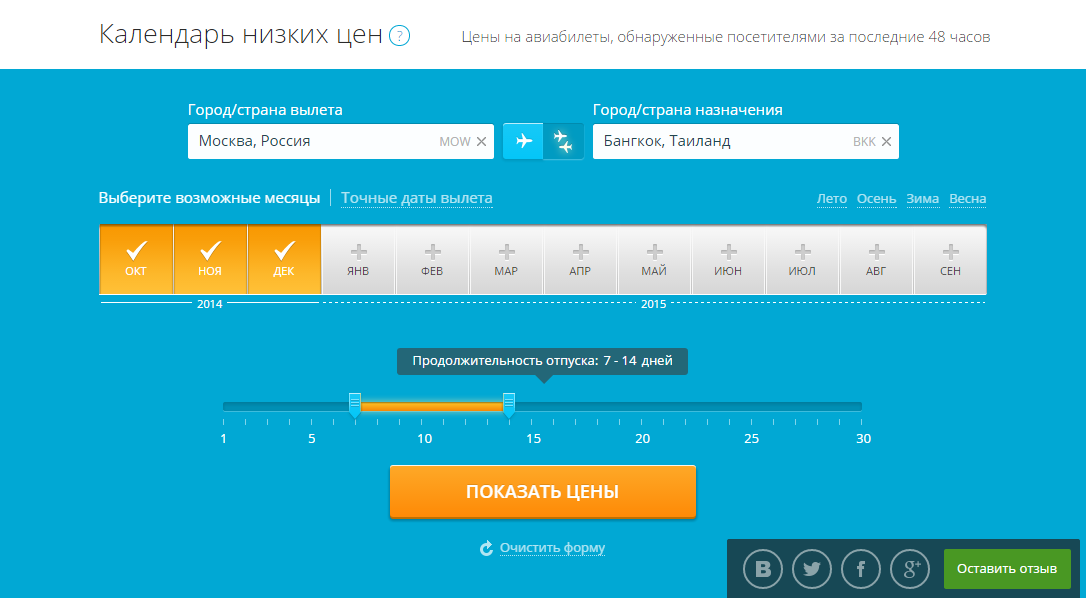
Task: Share via VK social icon
Action: click(x=763, y=569)
